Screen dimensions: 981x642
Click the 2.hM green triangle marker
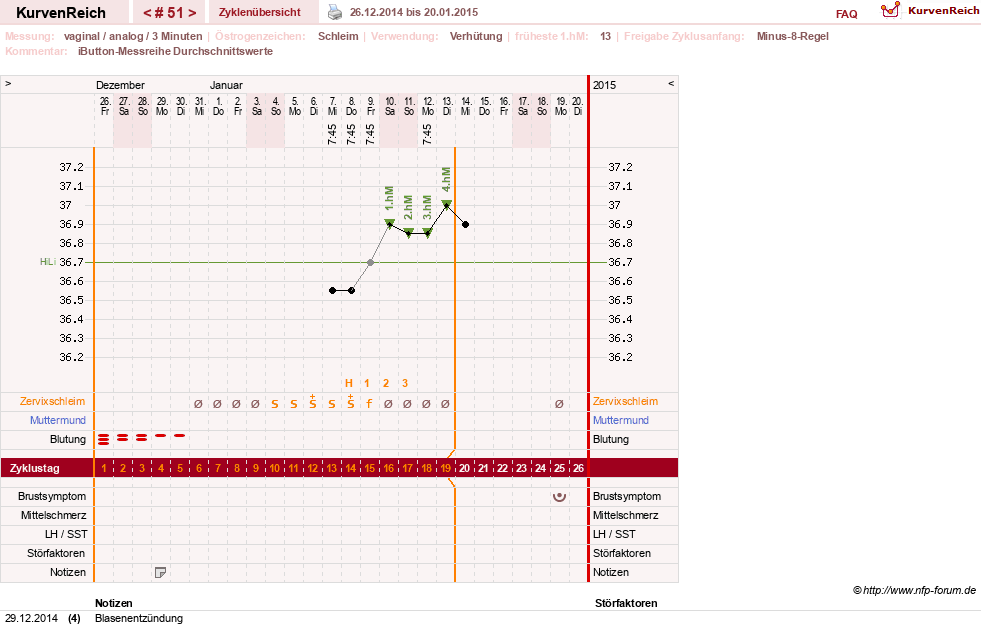[x=409, y=233]
